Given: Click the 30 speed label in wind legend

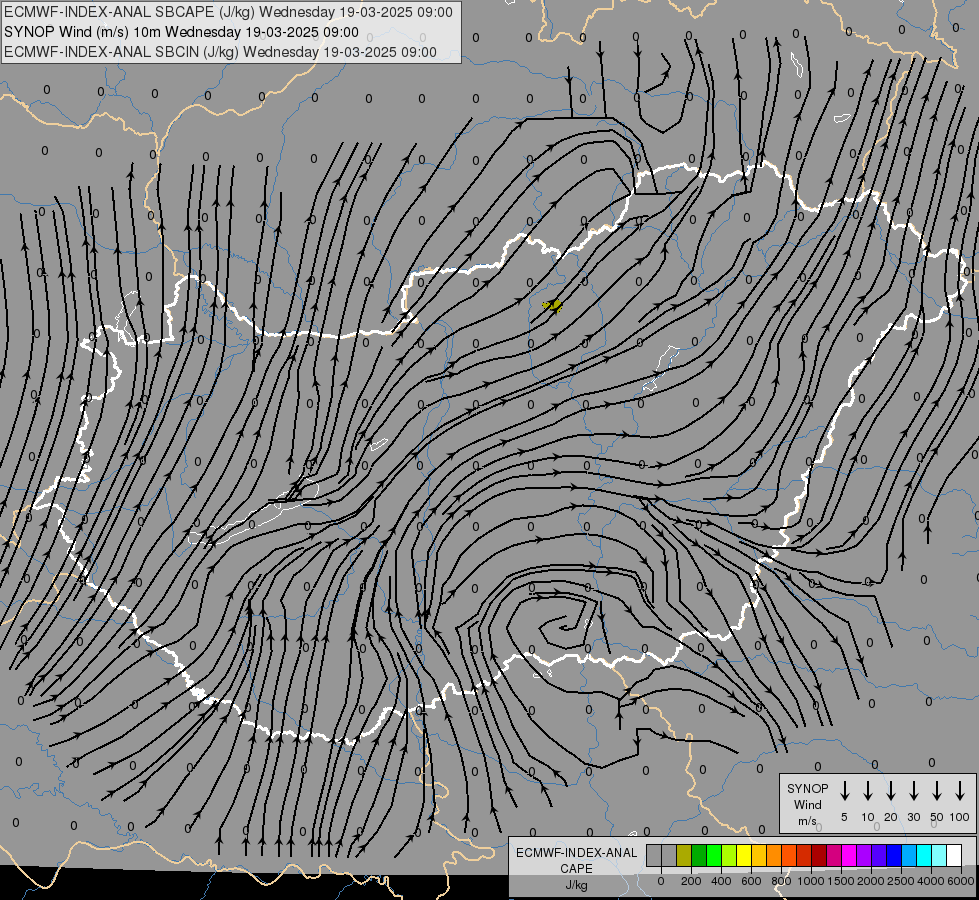Looking at the screenshot, I should coord(913,817).
